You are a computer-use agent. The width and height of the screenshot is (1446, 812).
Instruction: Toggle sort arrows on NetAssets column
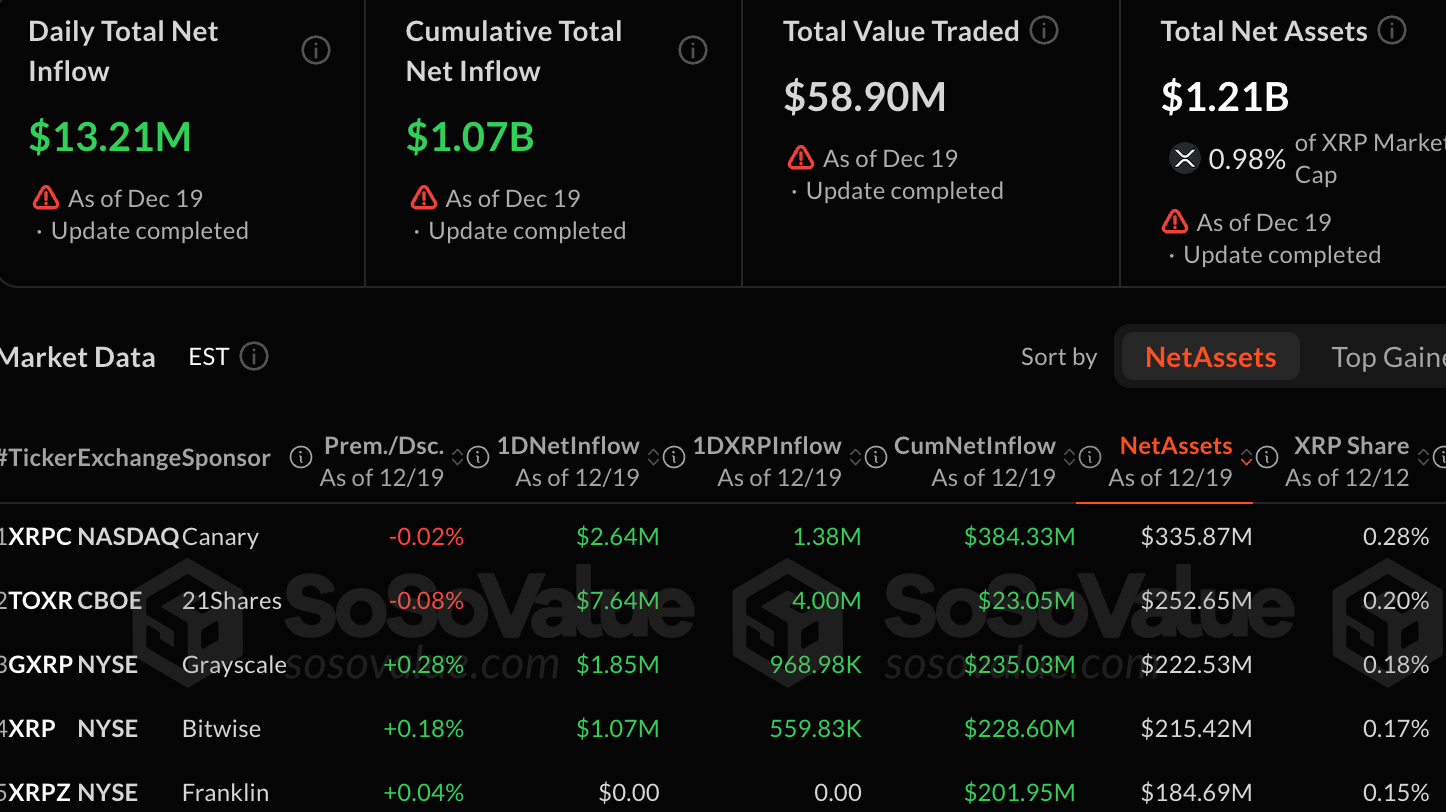(x=1246, y=458)
